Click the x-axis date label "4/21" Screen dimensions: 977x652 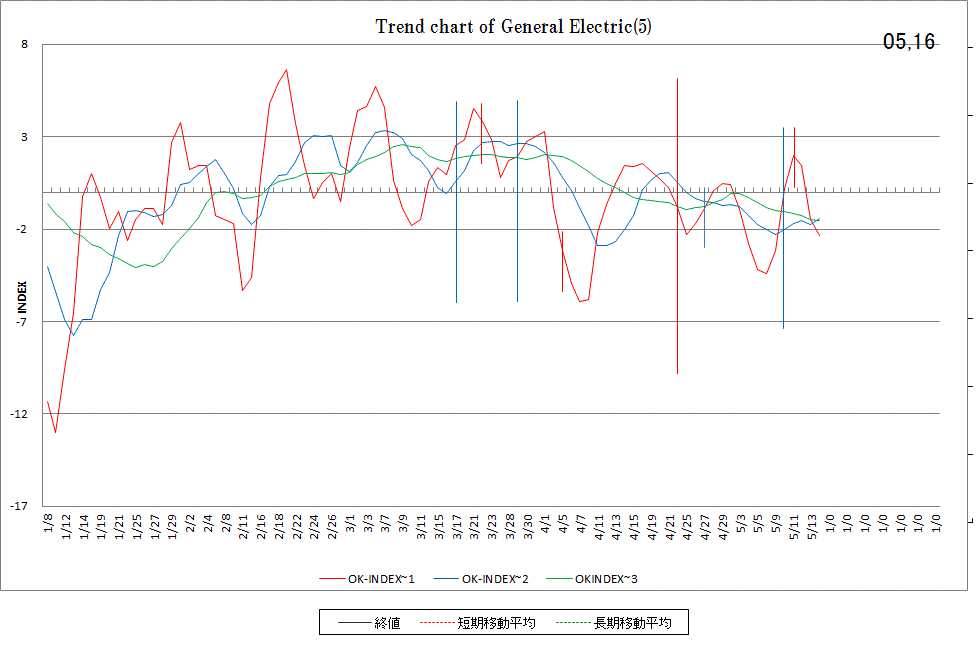(669, 527)
